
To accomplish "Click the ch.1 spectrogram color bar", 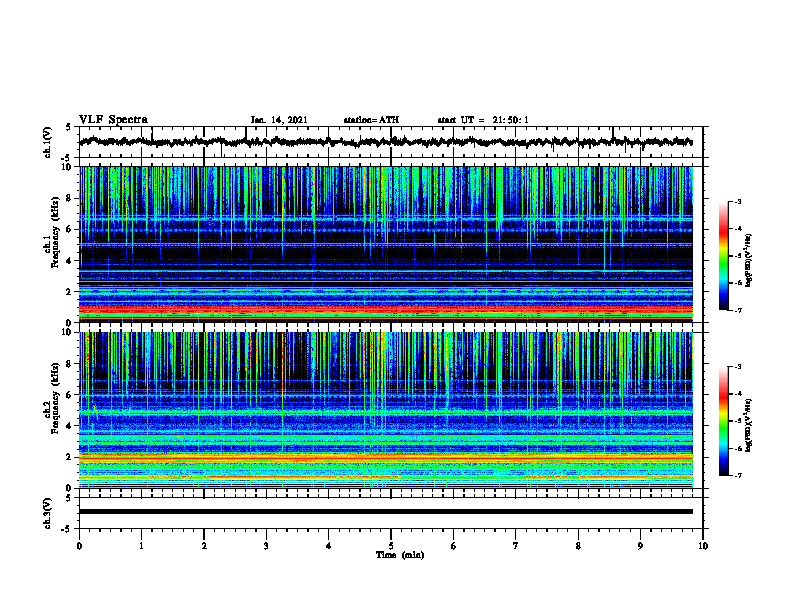I will pos(724,256).
